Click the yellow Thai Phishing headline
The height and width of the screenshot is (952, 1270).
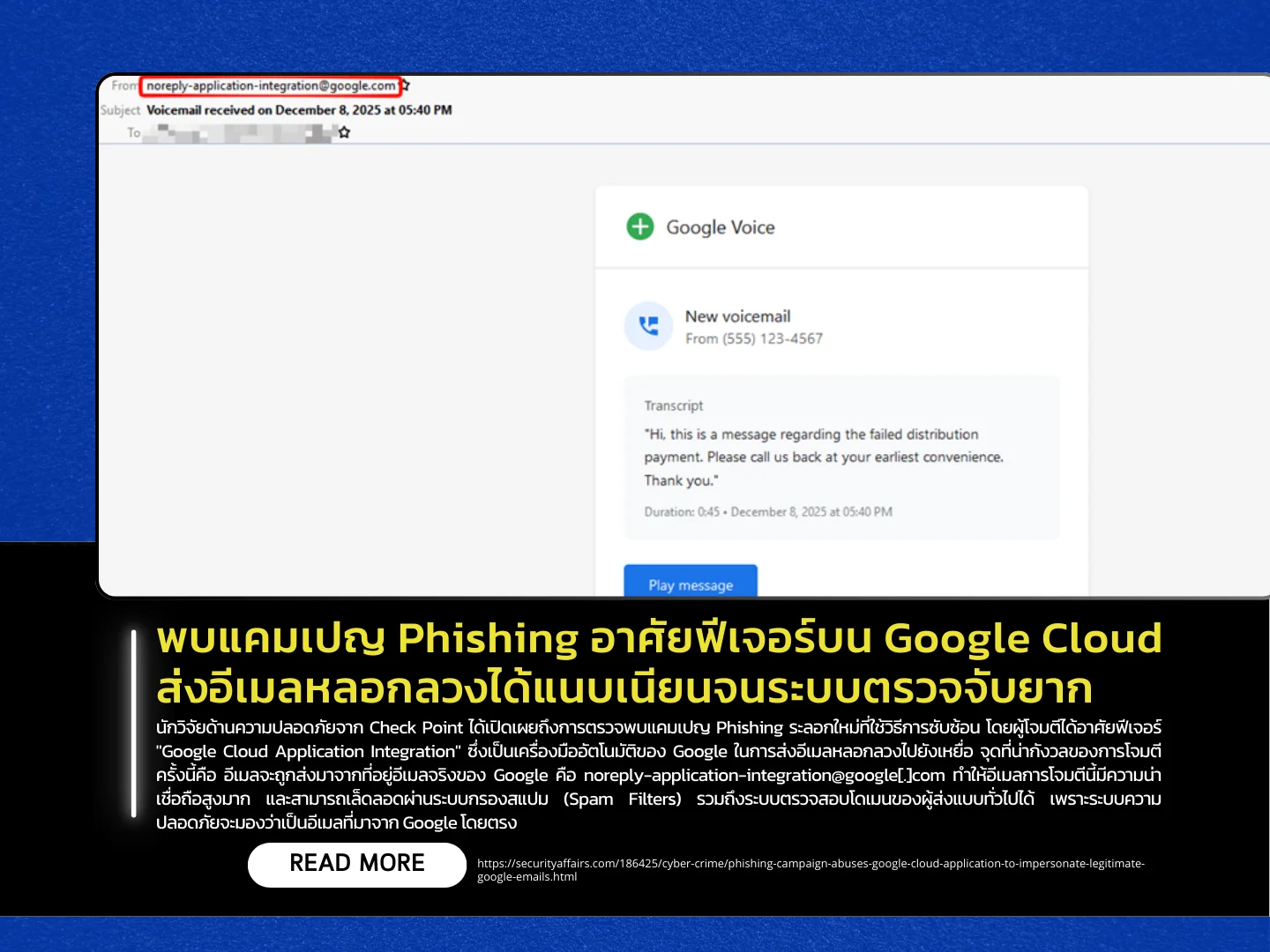coord(659,663)
